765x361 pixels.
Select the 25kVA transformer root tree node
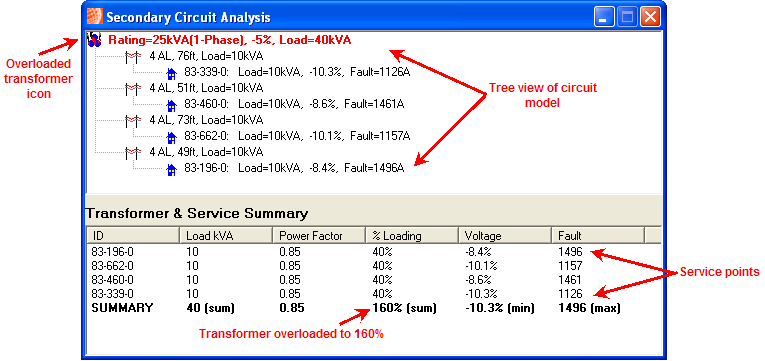click(x=229, y=40)
